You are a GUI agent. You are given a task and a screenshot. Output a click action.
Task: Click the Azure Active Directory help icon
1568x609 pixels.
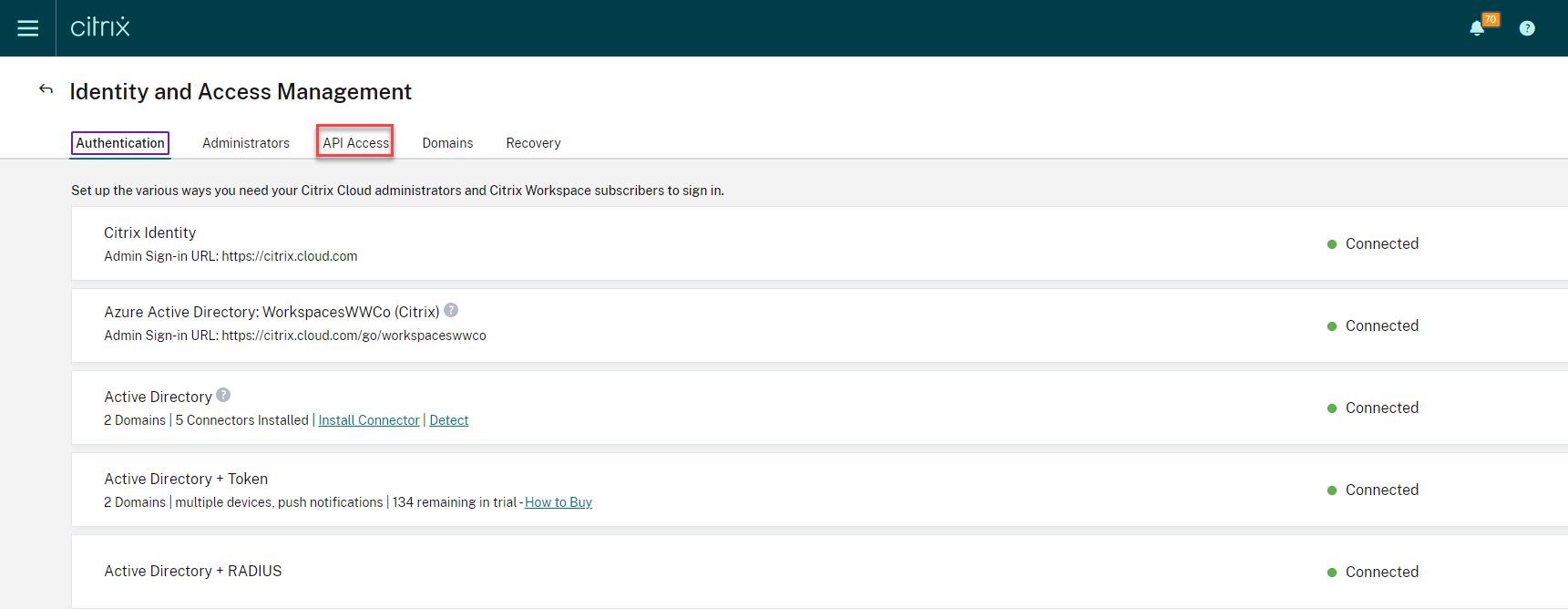451,310
